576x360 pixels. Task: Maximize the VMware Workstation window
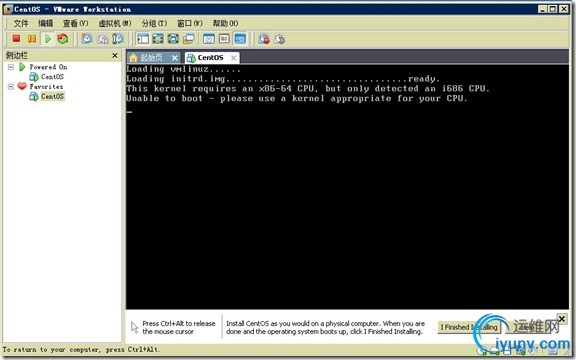[553, 9]
